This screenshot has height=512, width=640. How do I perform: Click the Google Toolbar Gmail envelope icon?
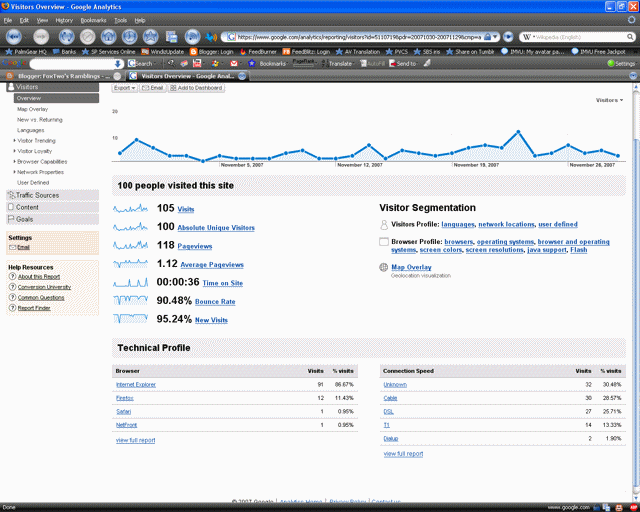(234, 63)
